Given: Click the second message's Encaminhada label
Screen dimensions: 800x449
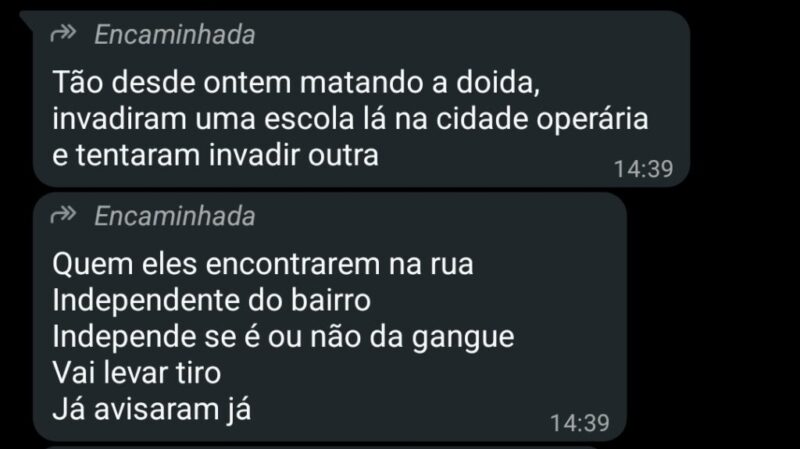Looking at the screenshot, I should pos(174,216).
